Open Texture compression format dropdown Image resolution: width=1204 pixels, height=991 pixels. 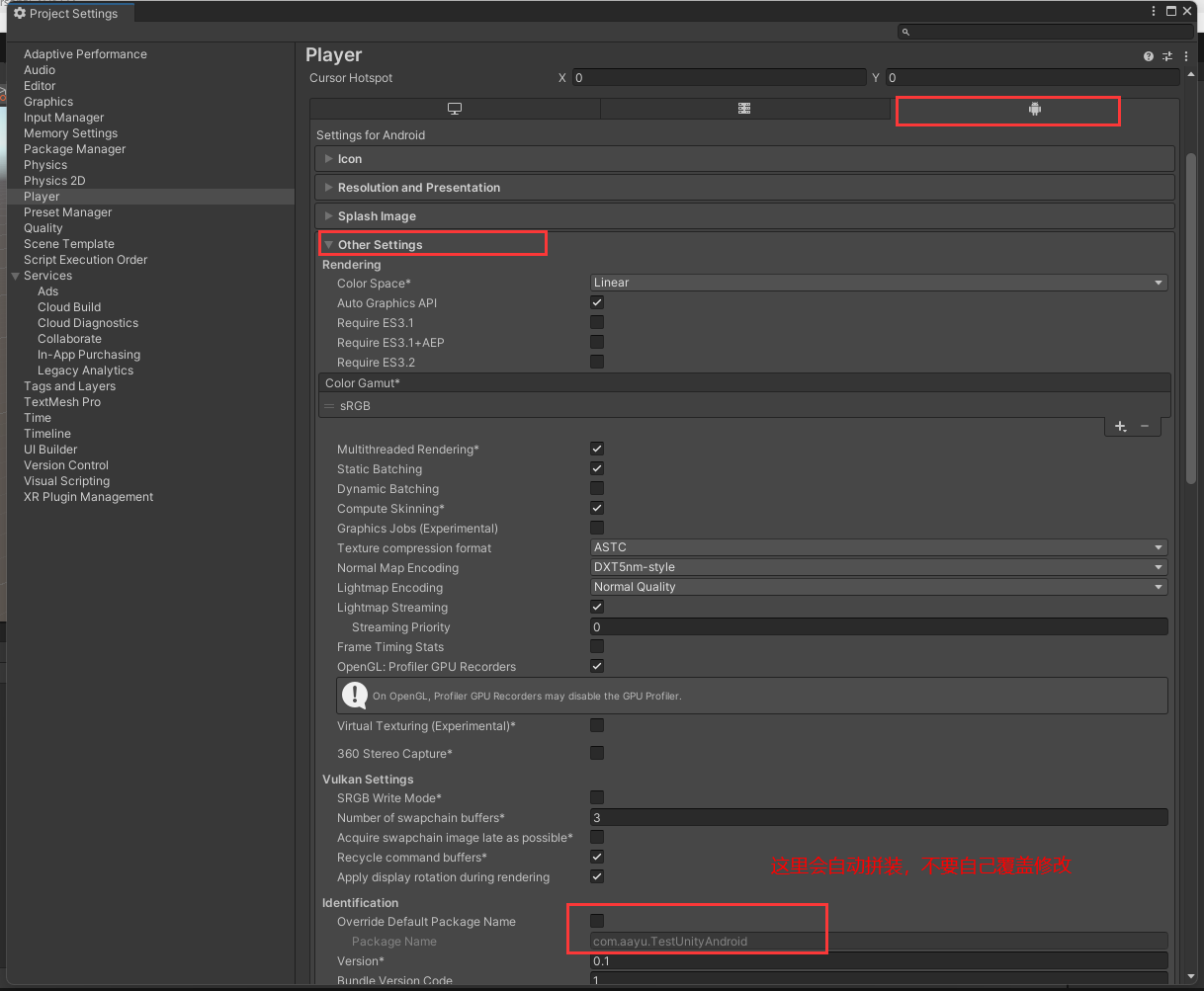(878, 547)
